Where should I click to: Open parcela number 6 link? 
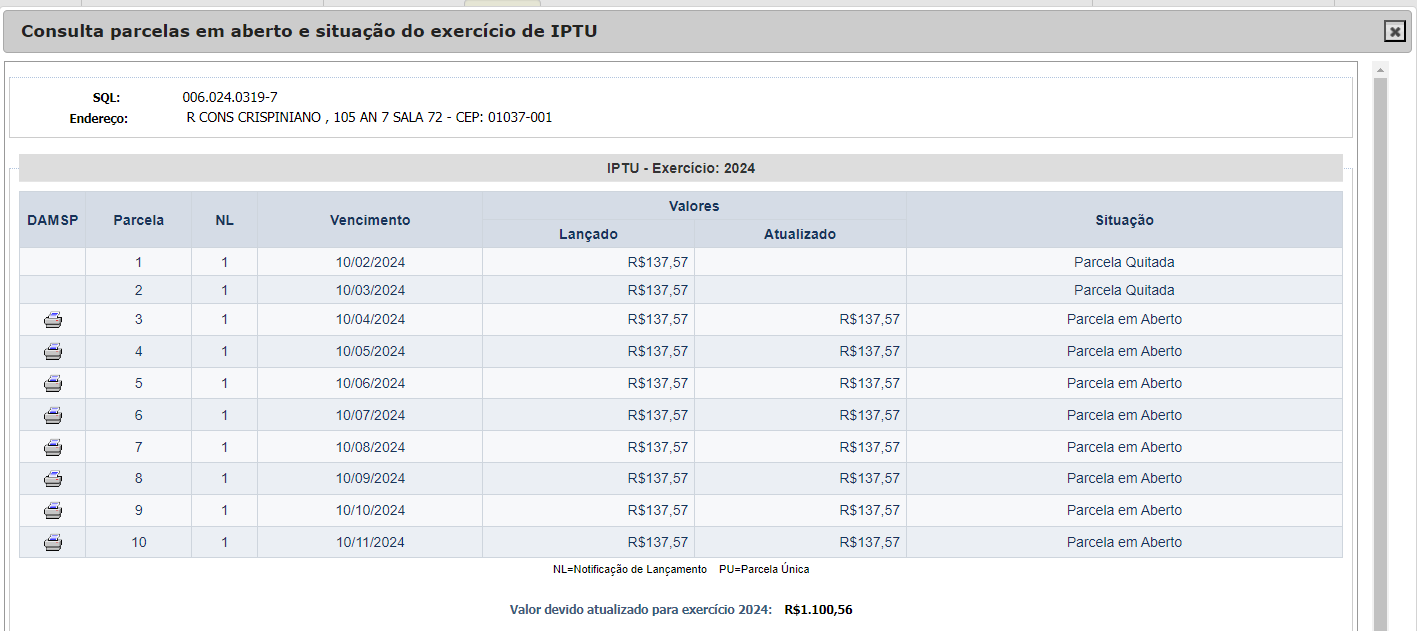(139, 416)
